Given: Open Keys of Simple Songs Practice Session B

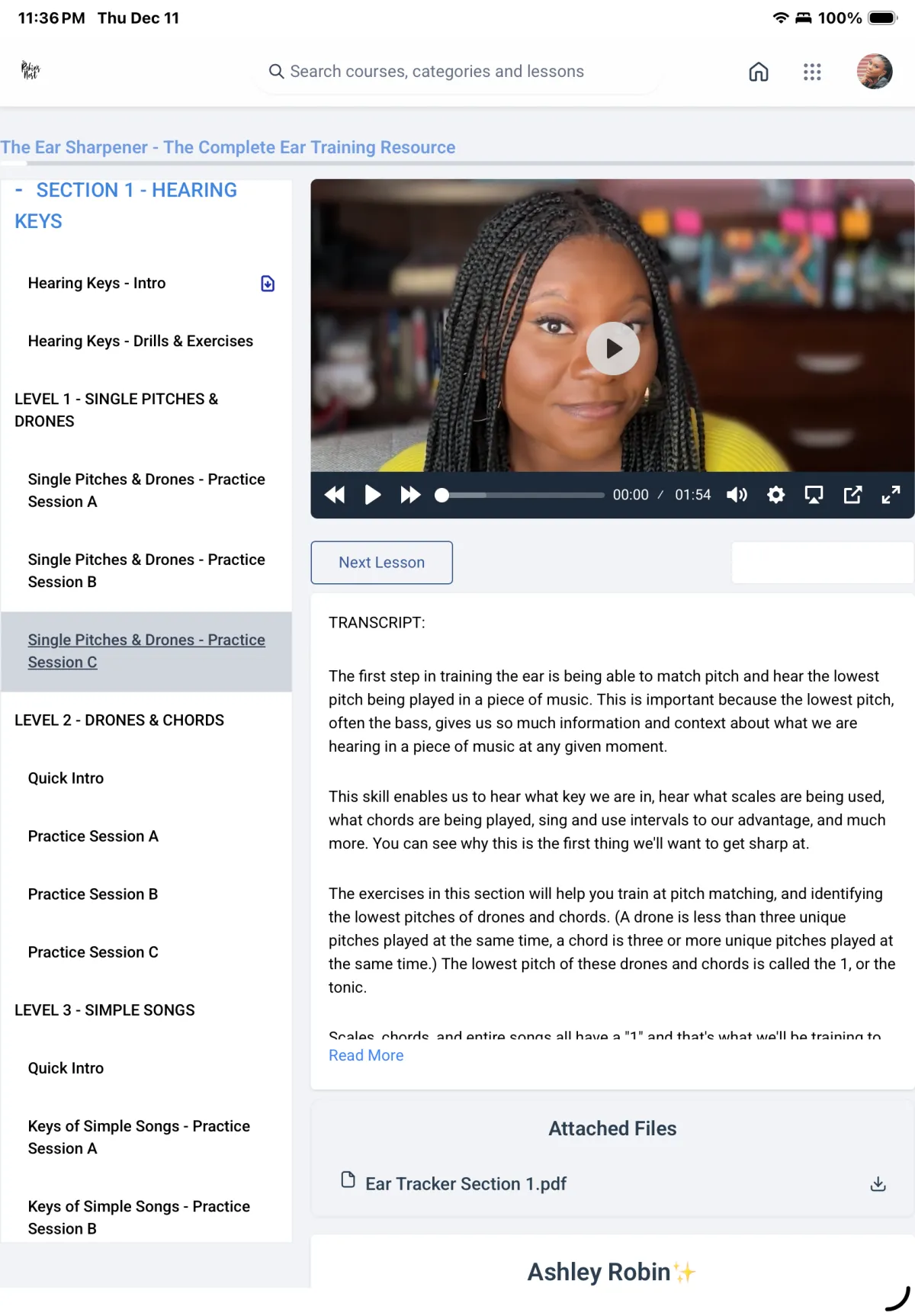Looking at the screenshot, I should tap(139, 1217).
